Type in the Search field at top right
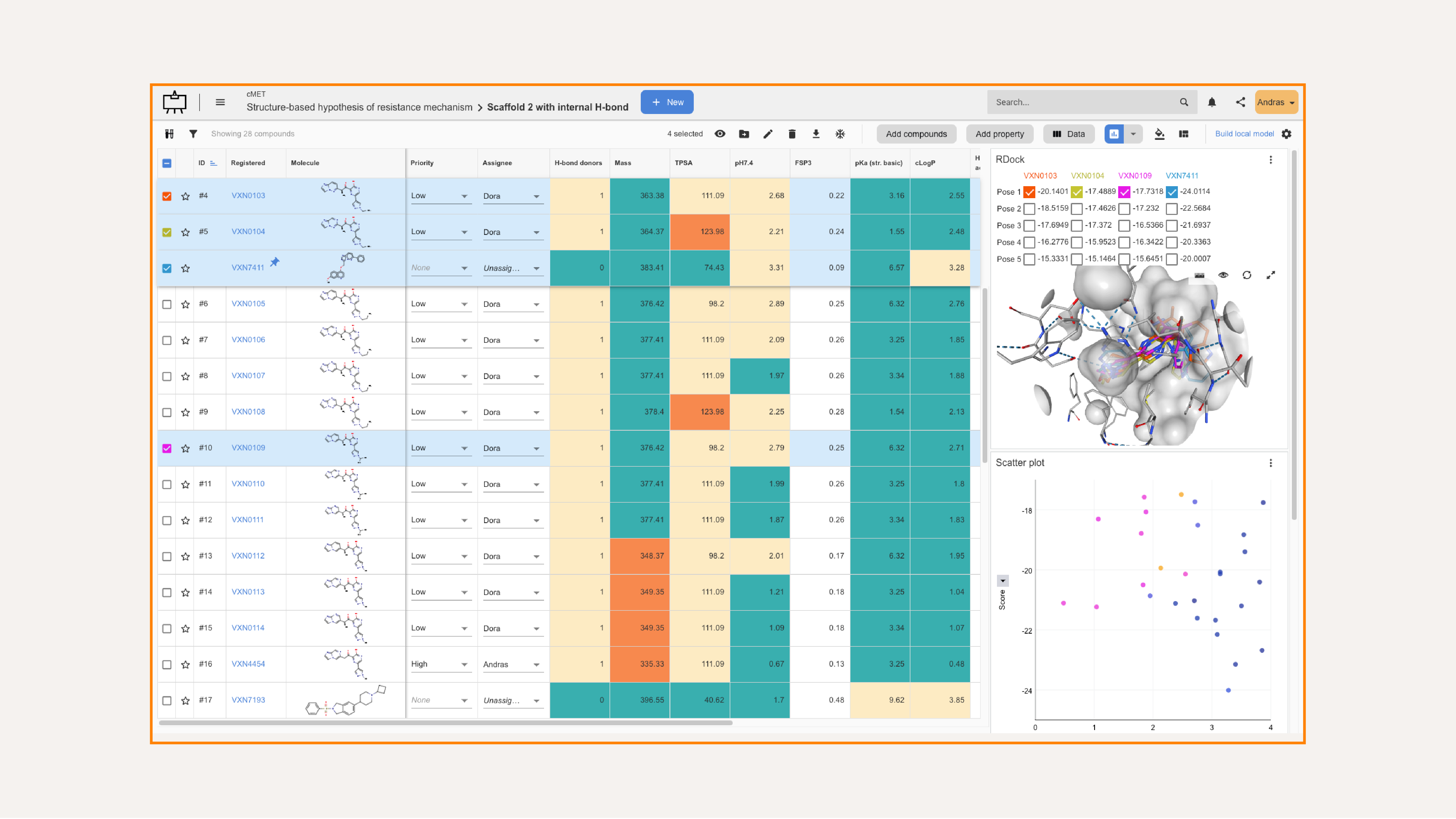The height and width of the screenshot is (819, 1456). pyautogui.click(x=1091, y=102)
